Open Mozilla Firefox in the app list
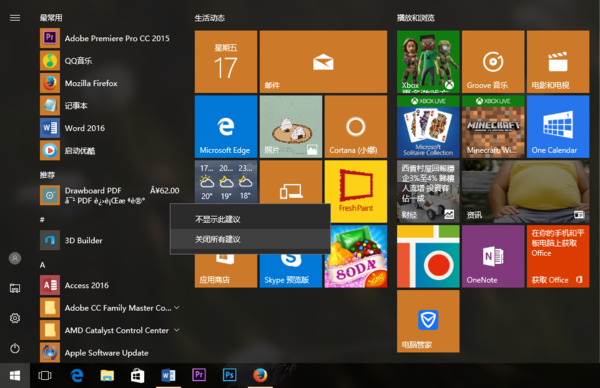Viewport: 600px width, 388px height. [x=109, y=83]
